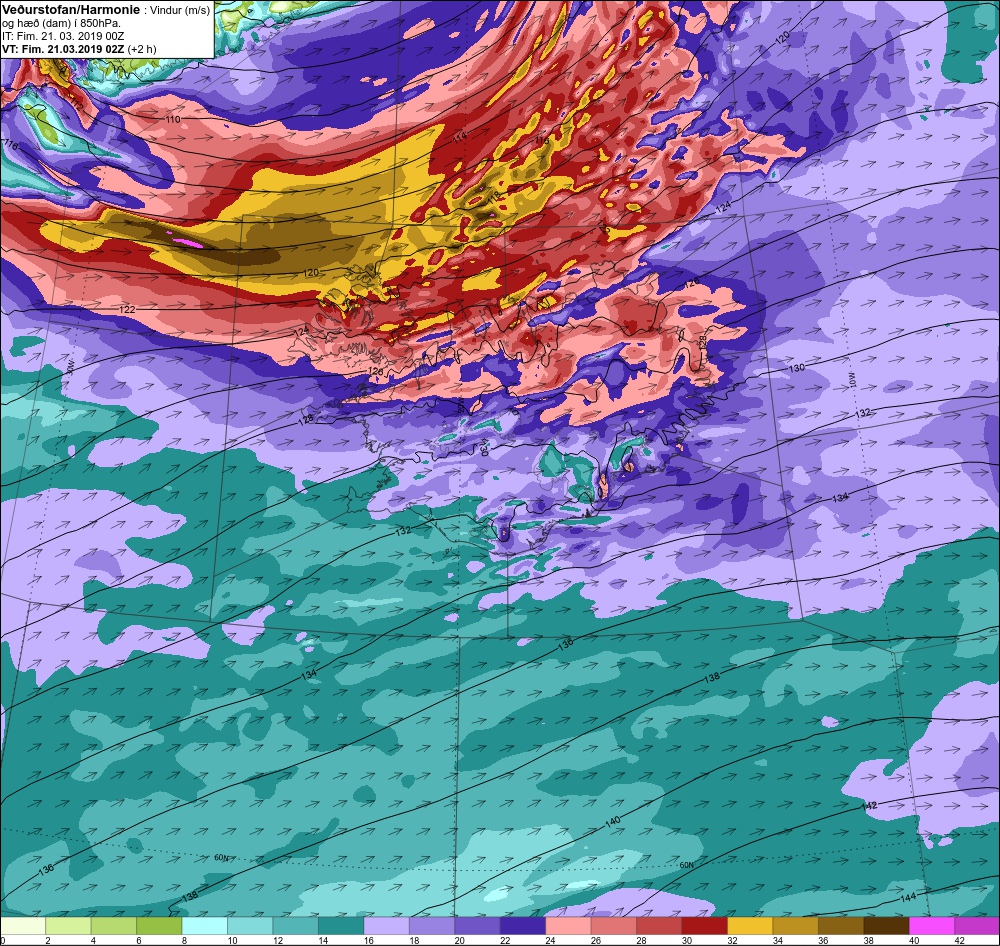This screenshot has width=1000, height=946.
Task: Click the golden yellow 32–34 m/s legend swatch
Action: click(x=750, y=926)
